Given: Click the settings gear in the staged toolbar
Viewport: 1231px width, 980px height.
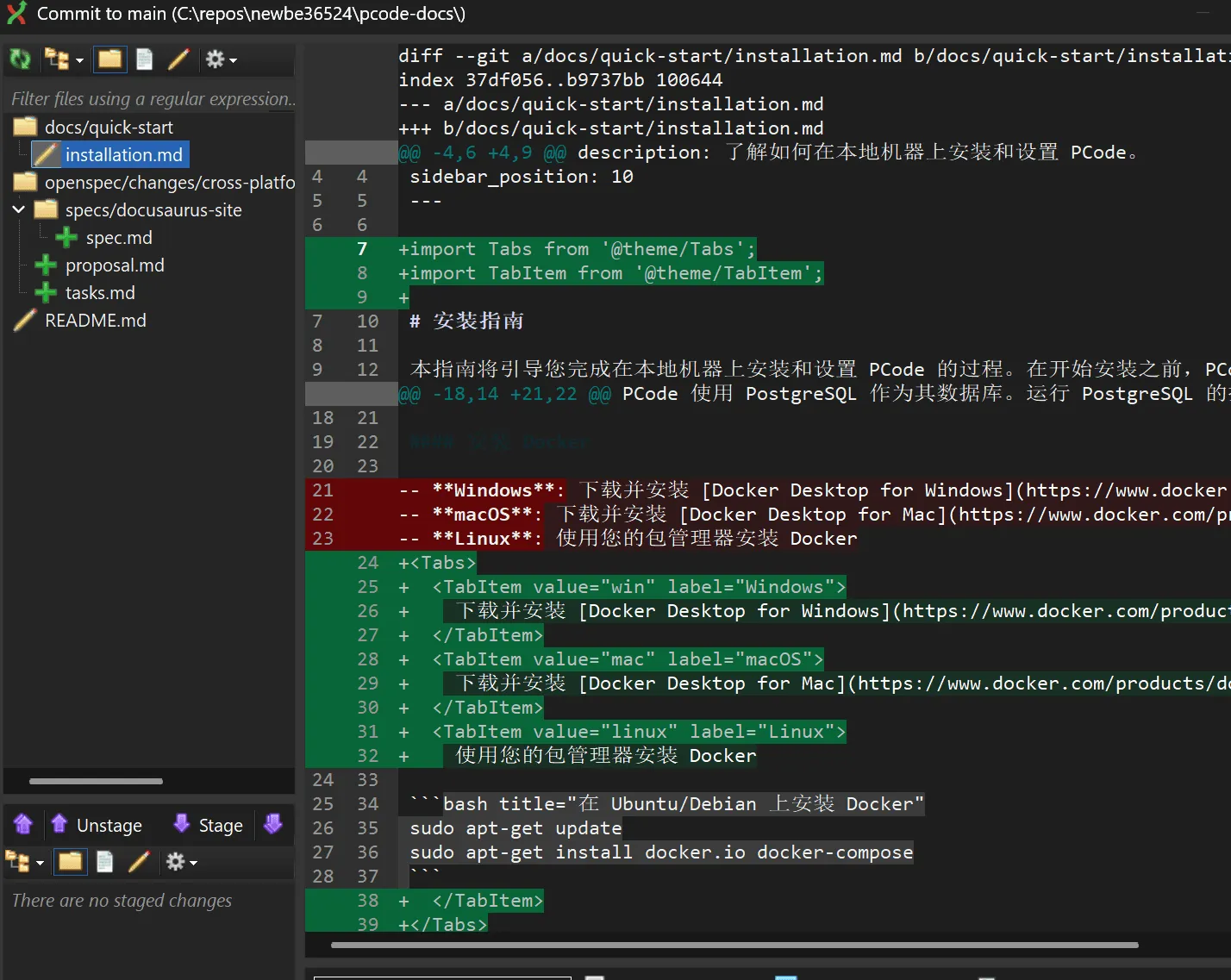Looking at the screenshot, I should tap(177, 862).
